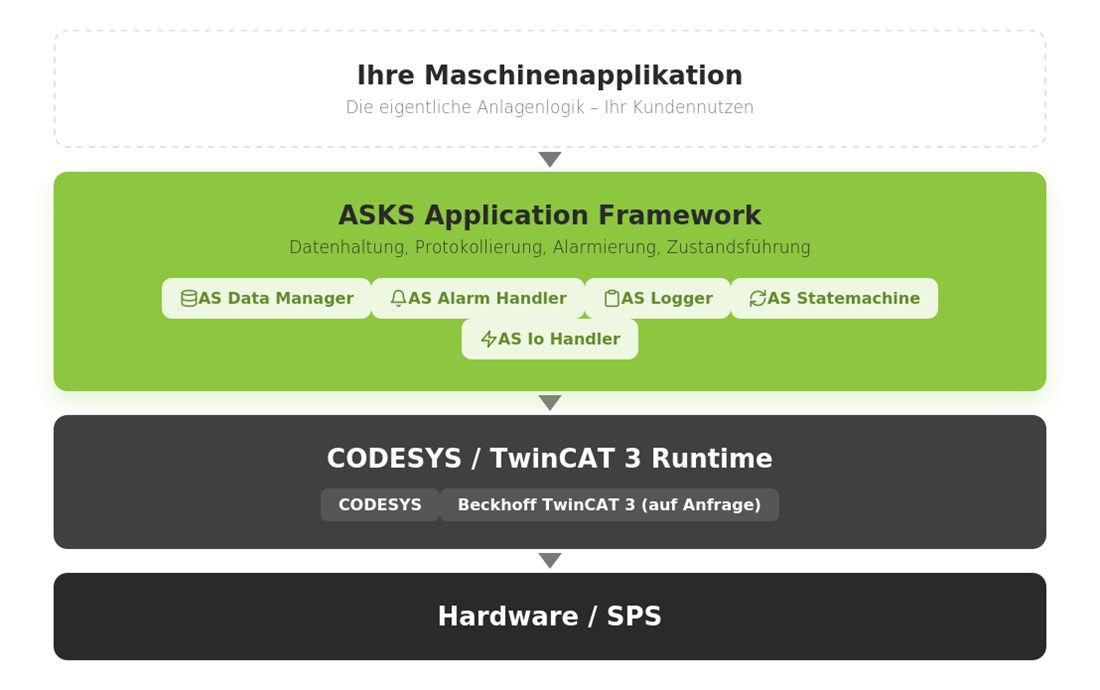Click the refresh icon in AS Statemachine

click(758, 299)
